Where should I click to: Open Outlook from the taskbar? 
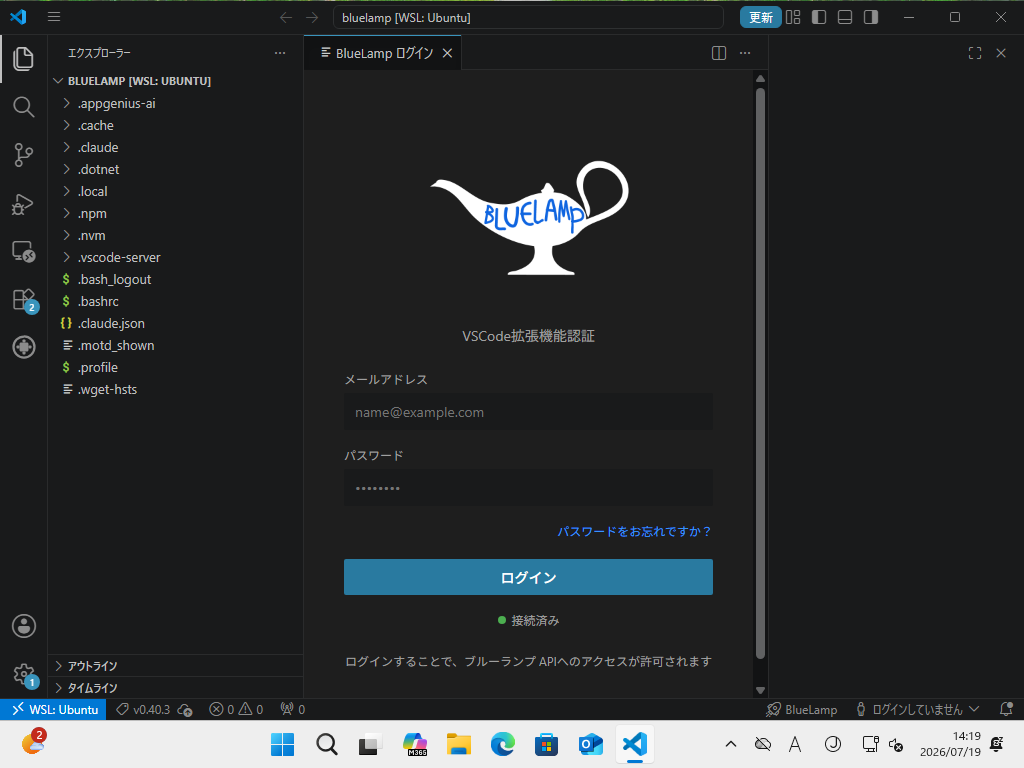pos(590,744)
